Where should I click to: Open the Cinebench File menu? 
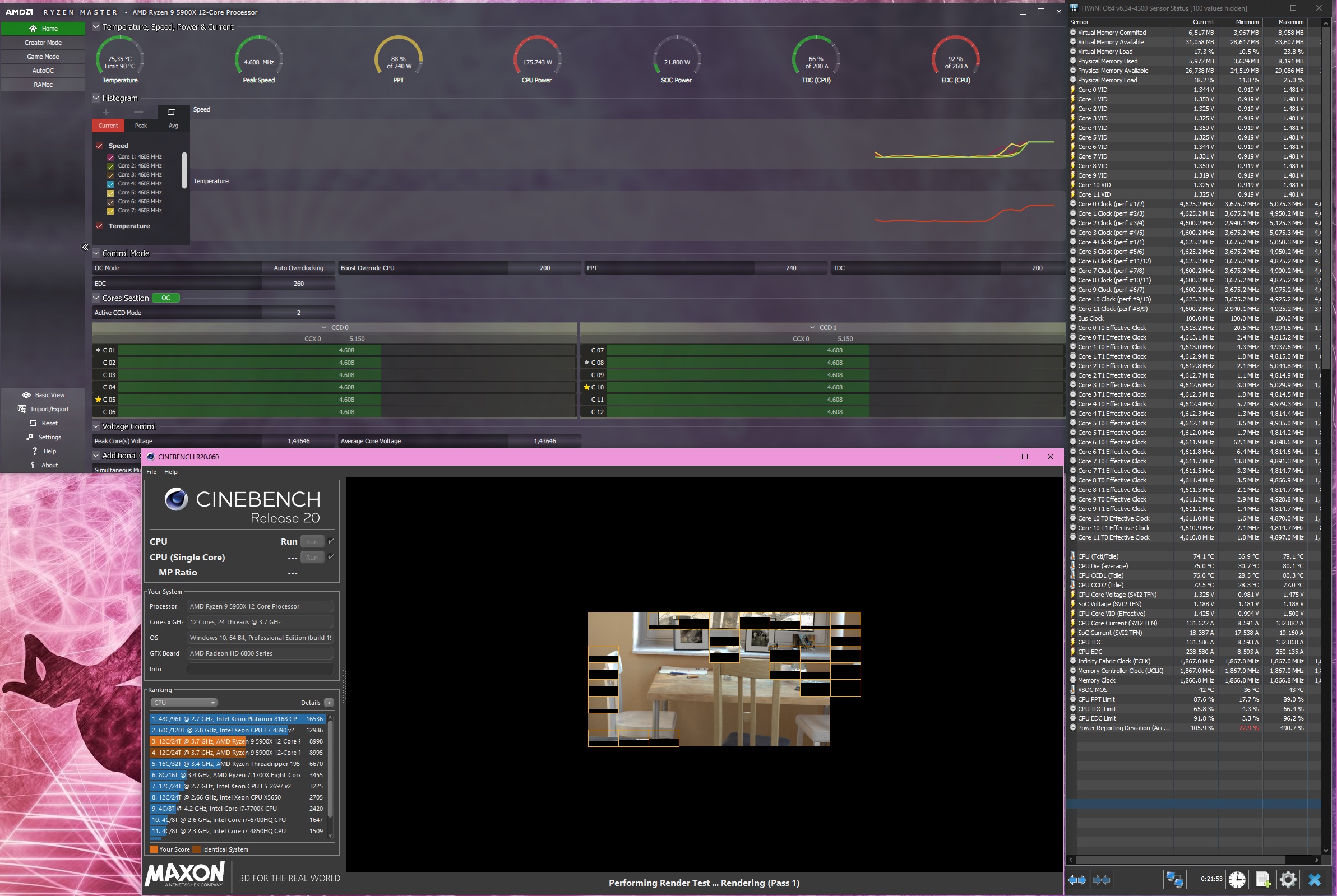151,472
